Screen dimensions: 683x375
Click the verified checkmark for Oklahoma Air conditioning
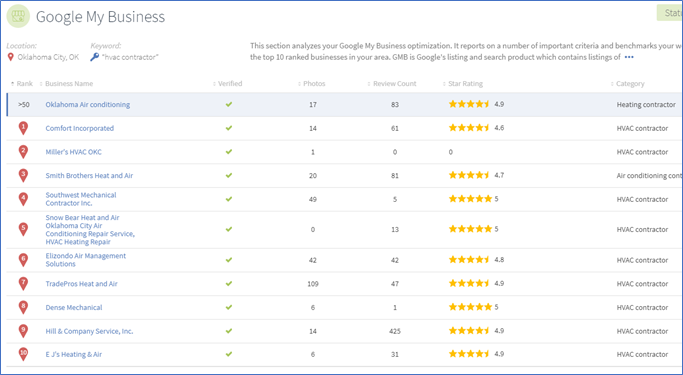229,105
